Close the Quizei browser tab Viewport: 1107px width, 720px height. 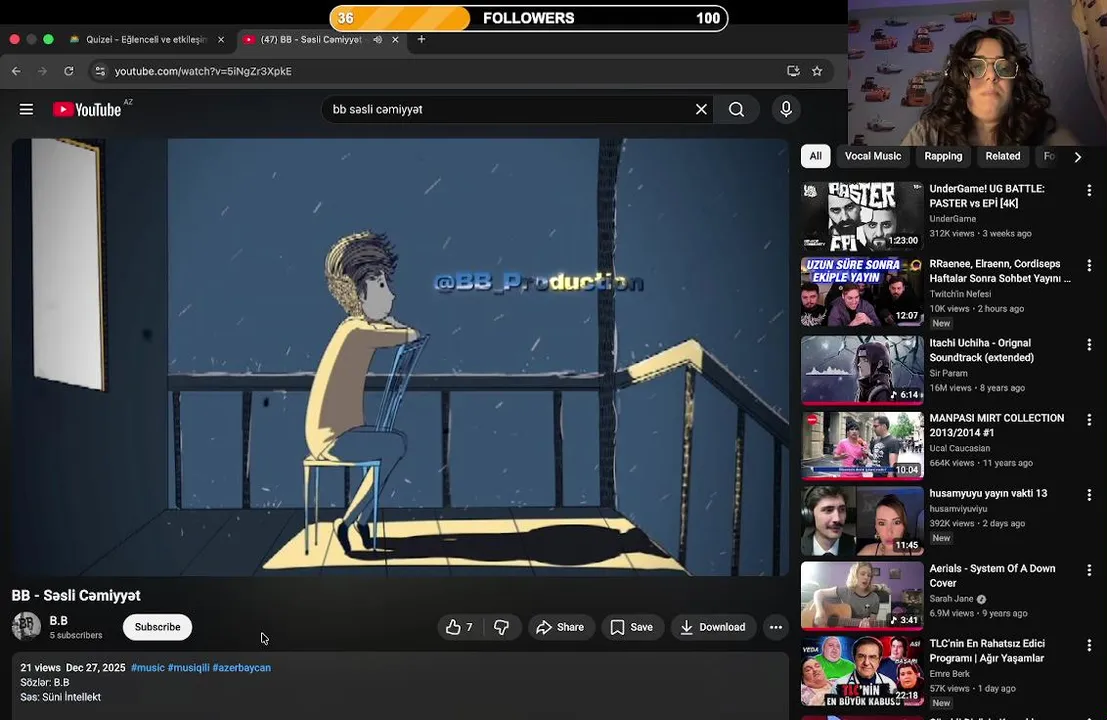pos(221,40)
